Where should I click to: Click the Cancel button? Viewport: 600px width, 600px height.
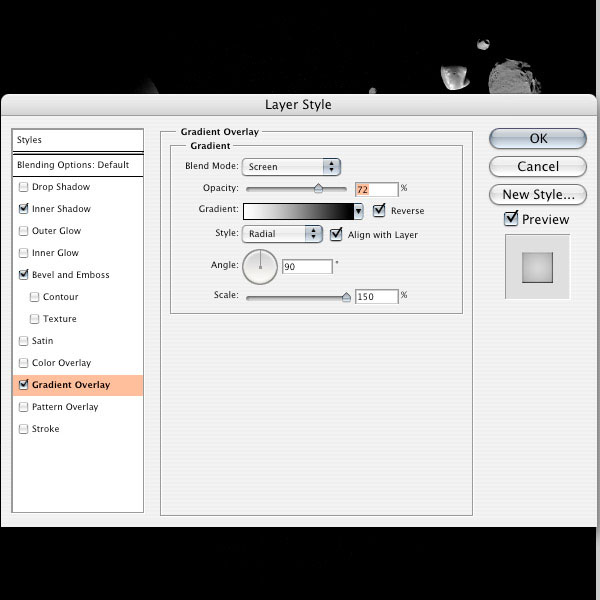pos(537,166)
